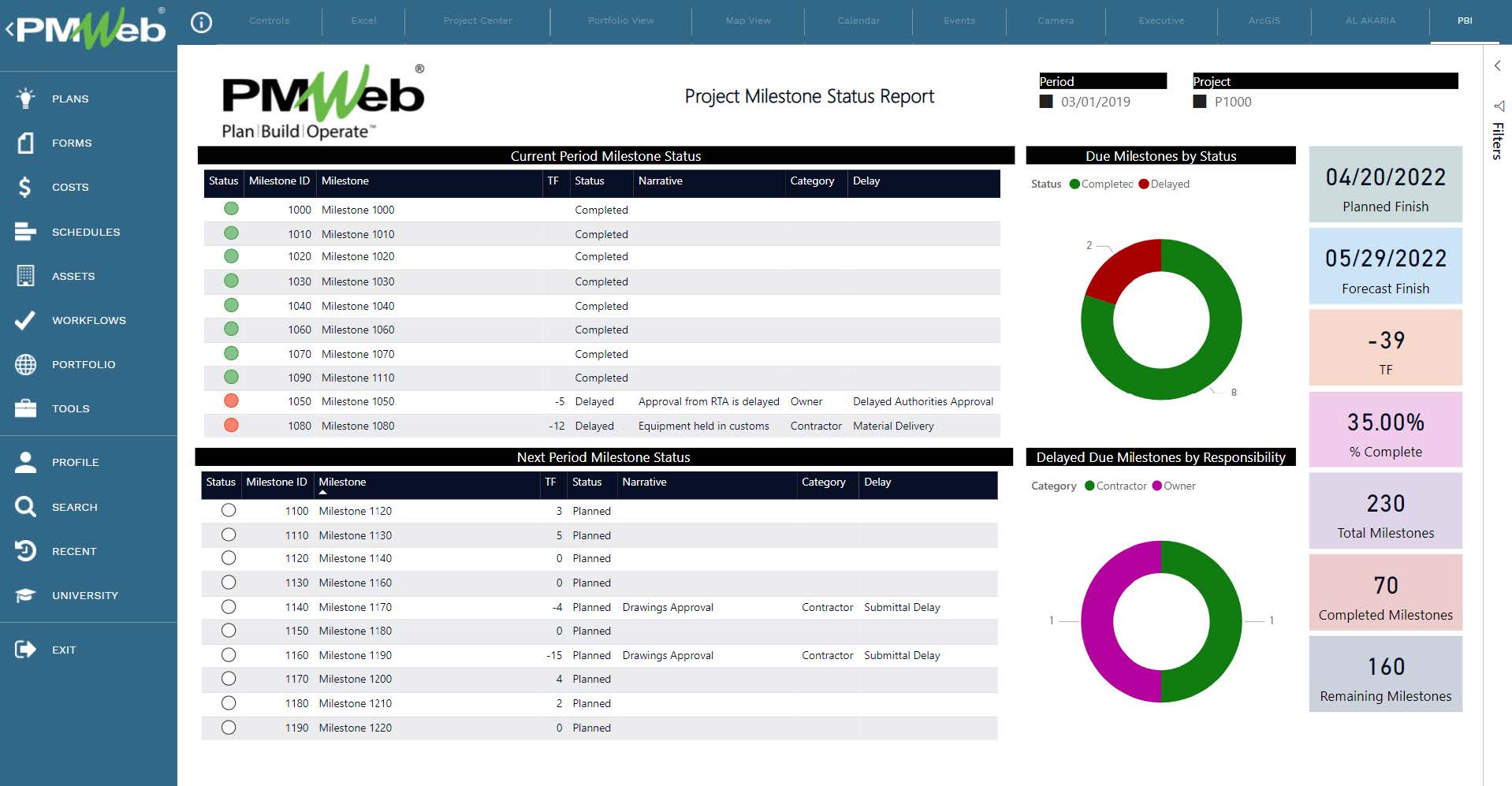Screen dimensions: 1512x786
Task: Open the Search magnifier icon
Action: point(25,507)
